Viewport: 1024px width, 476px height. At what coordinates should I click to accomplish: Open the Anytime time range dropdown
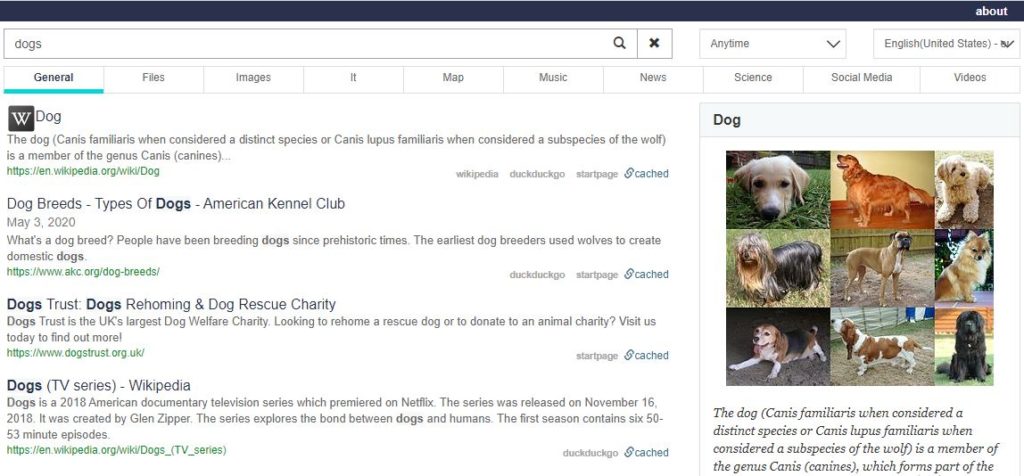[x=773, y=44]
